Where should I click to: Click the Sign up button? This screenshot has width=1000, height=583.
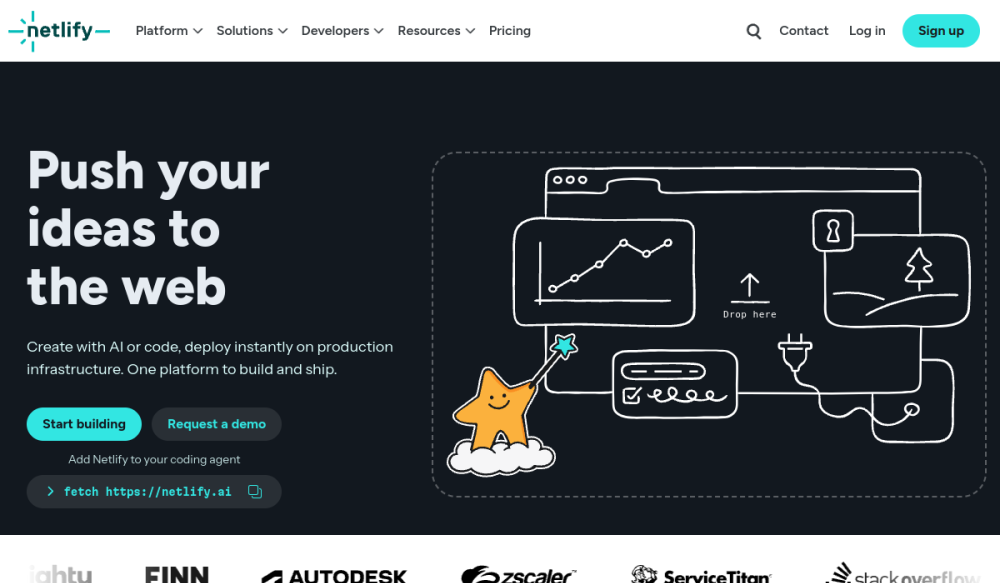point(941,31)
